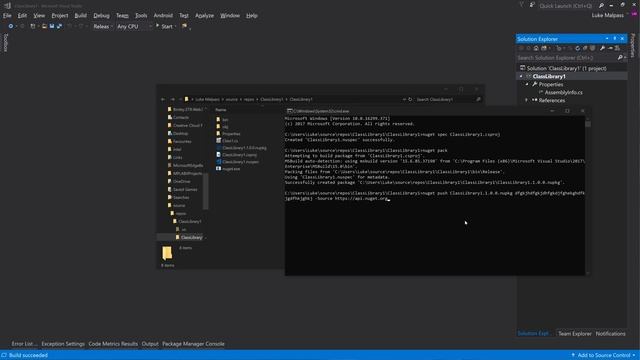Click the Solution Explorer Back icon

pyautogui.click(x=521, y=48)
